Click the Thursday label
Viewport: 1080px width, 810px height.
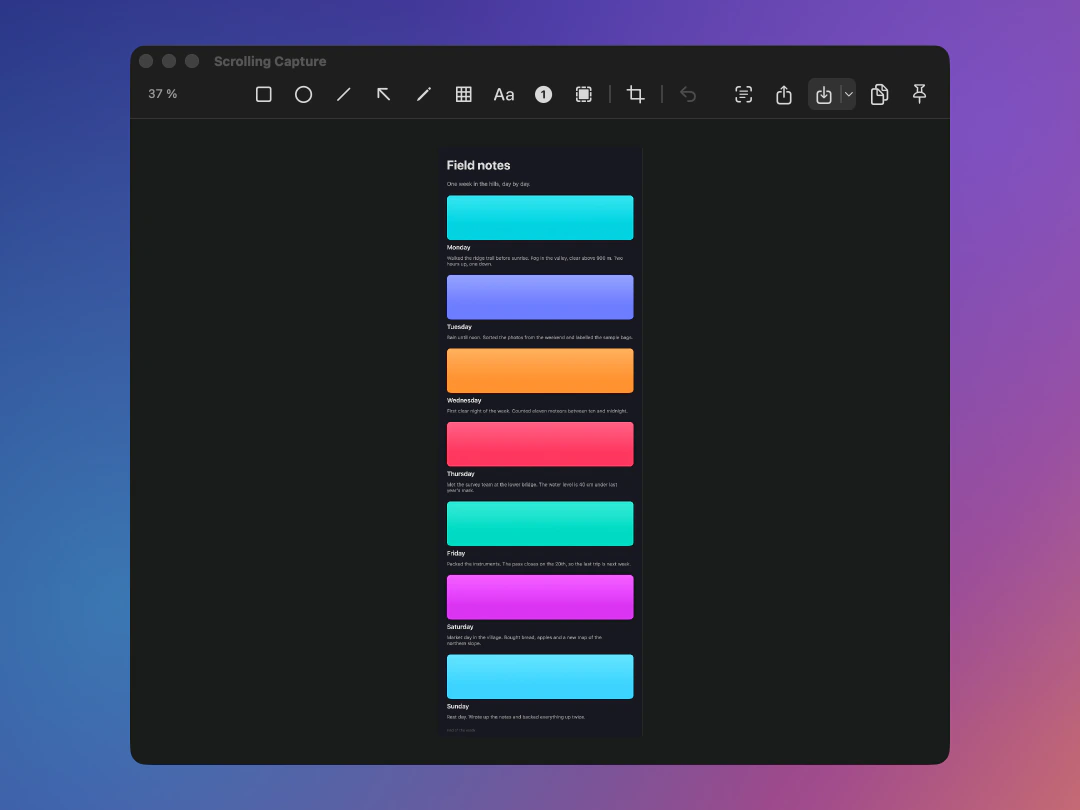460,474
